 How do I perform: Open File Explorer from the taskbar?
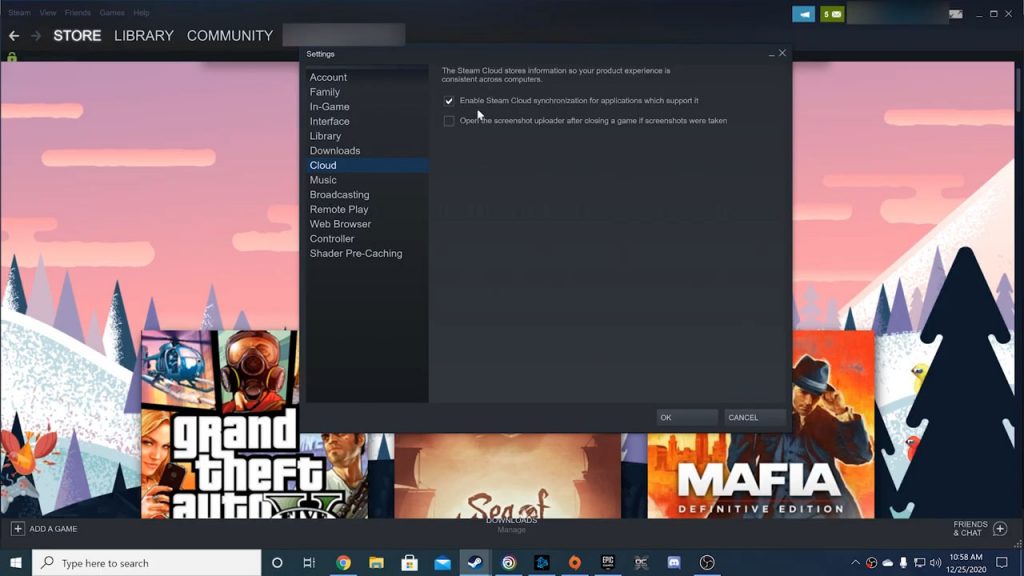(376, 562)
